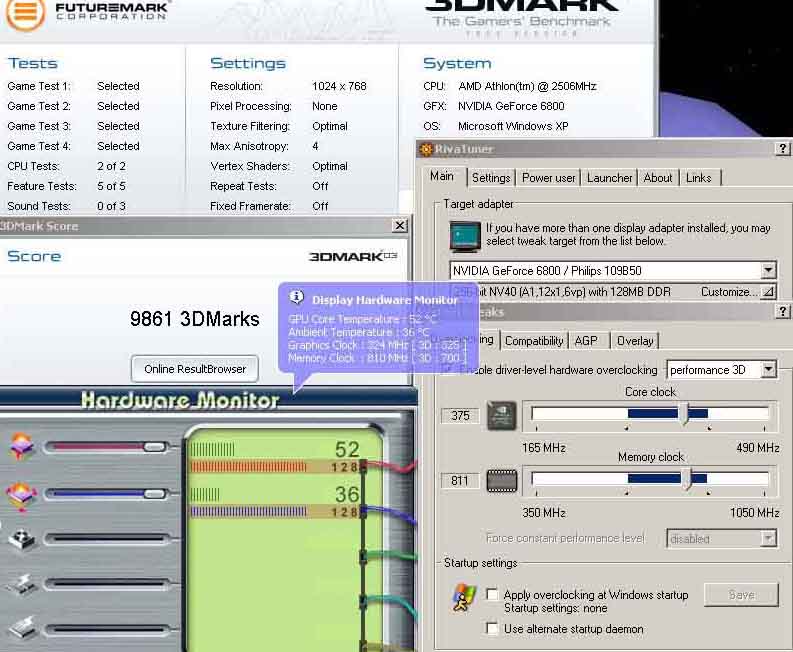
Task: Click the Feature Tests value 5 of 5
Action: [111, 186]
